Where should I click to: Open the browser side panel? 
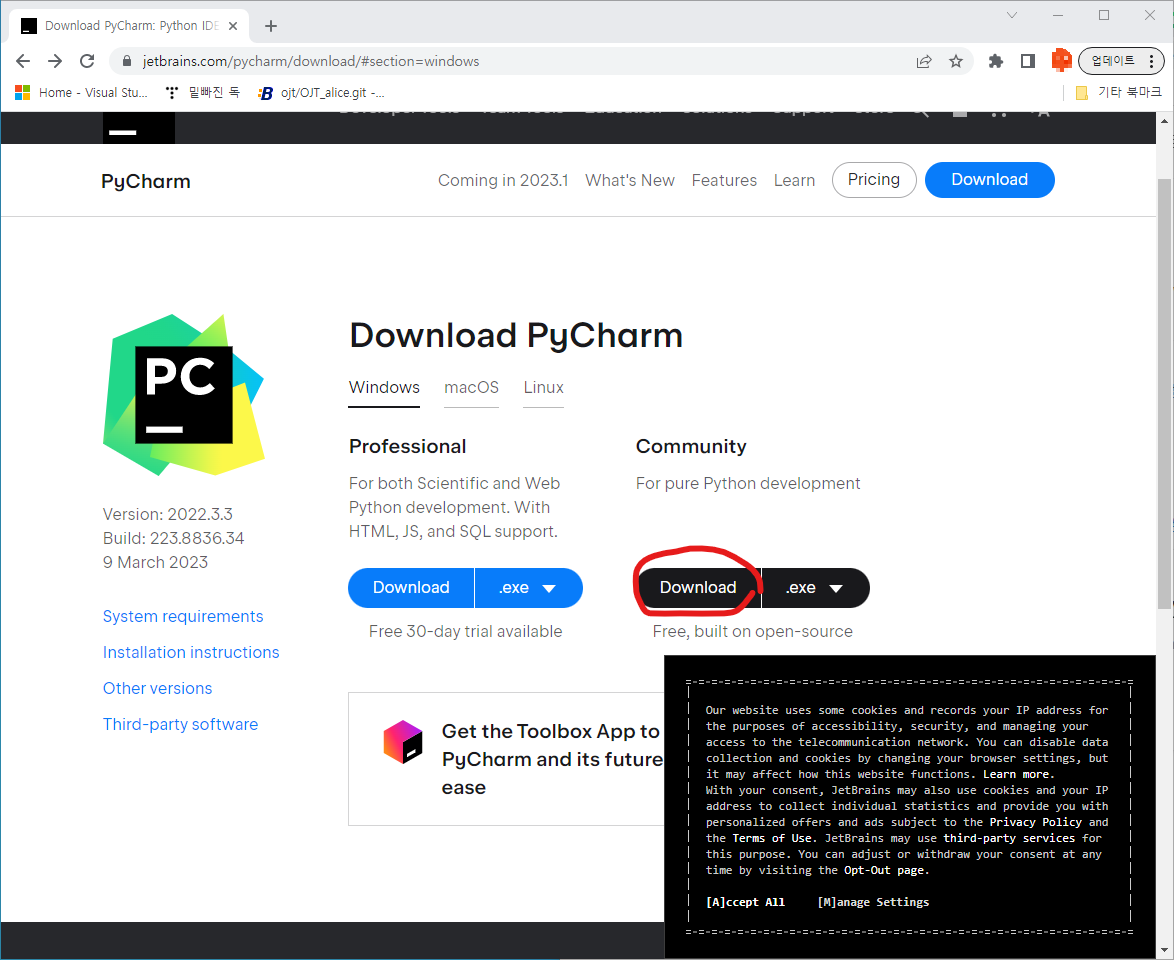coord(1028,61)
